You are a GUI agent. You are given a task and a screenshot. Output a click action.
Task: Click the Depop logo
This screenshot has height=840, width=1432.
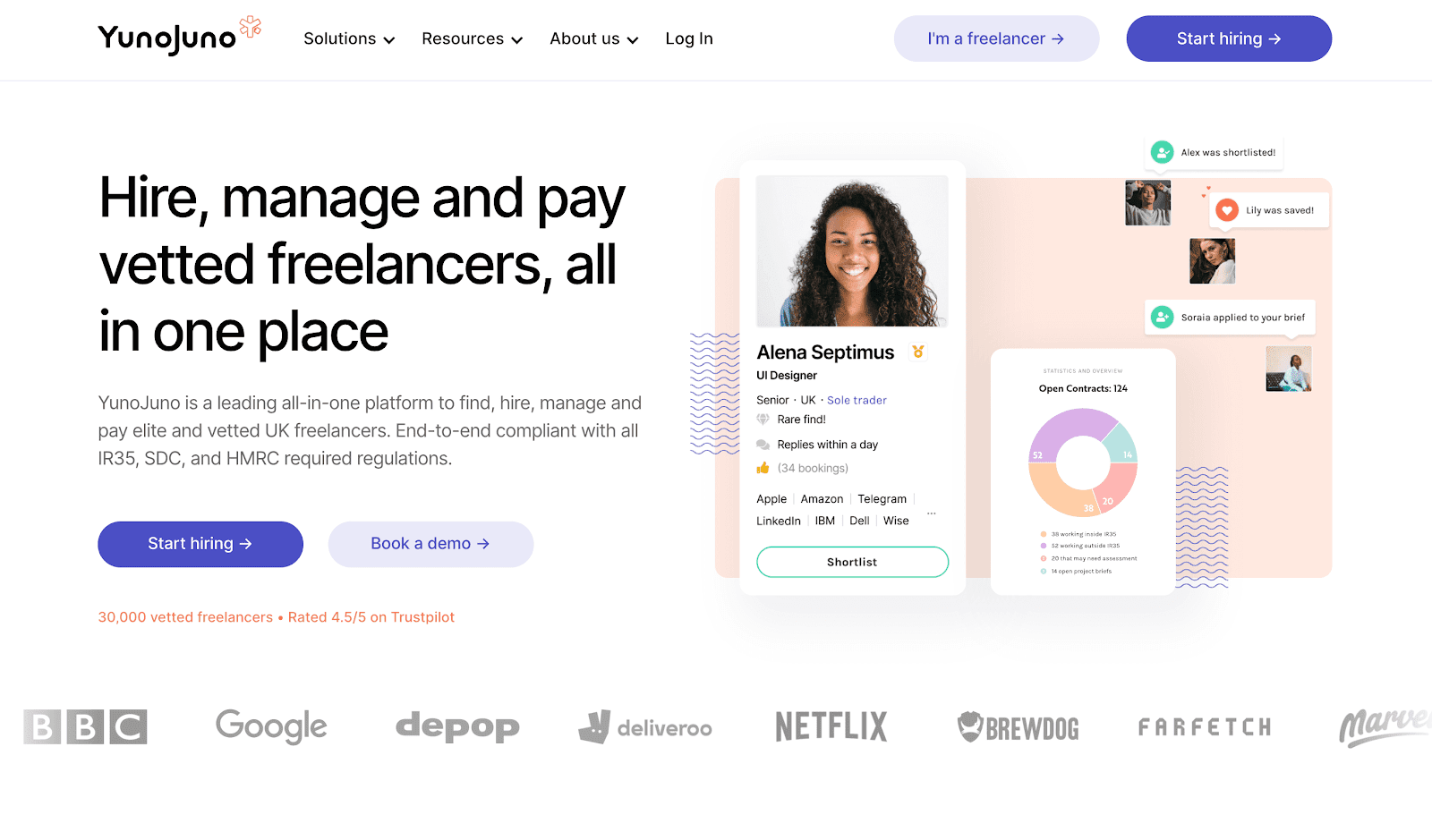457,726
